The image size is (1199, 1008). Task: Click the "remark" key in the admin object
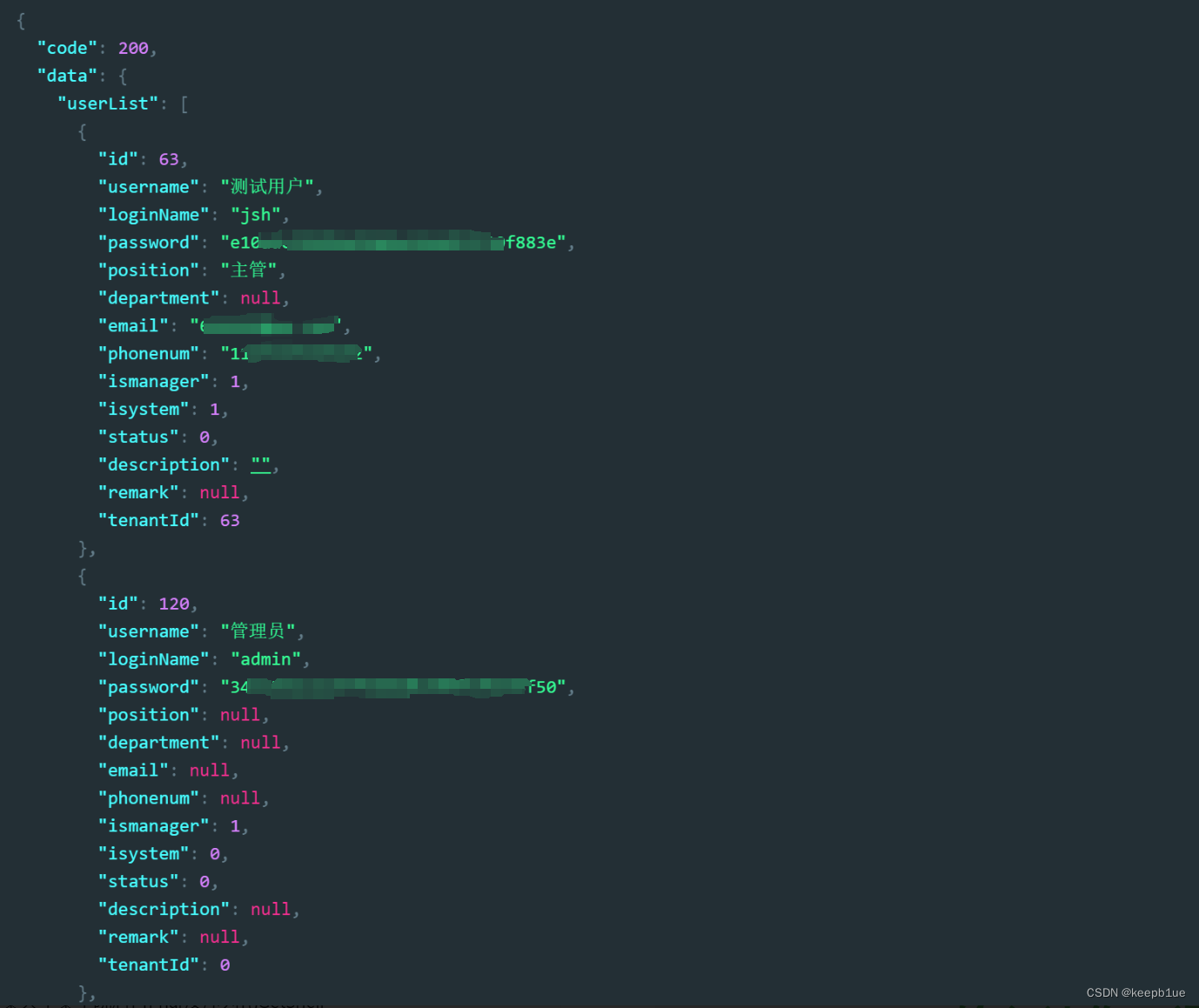coord(138,938)
